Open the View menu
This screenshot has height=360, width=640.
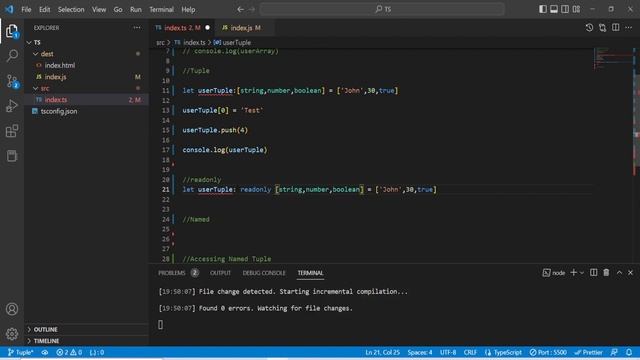99,9
